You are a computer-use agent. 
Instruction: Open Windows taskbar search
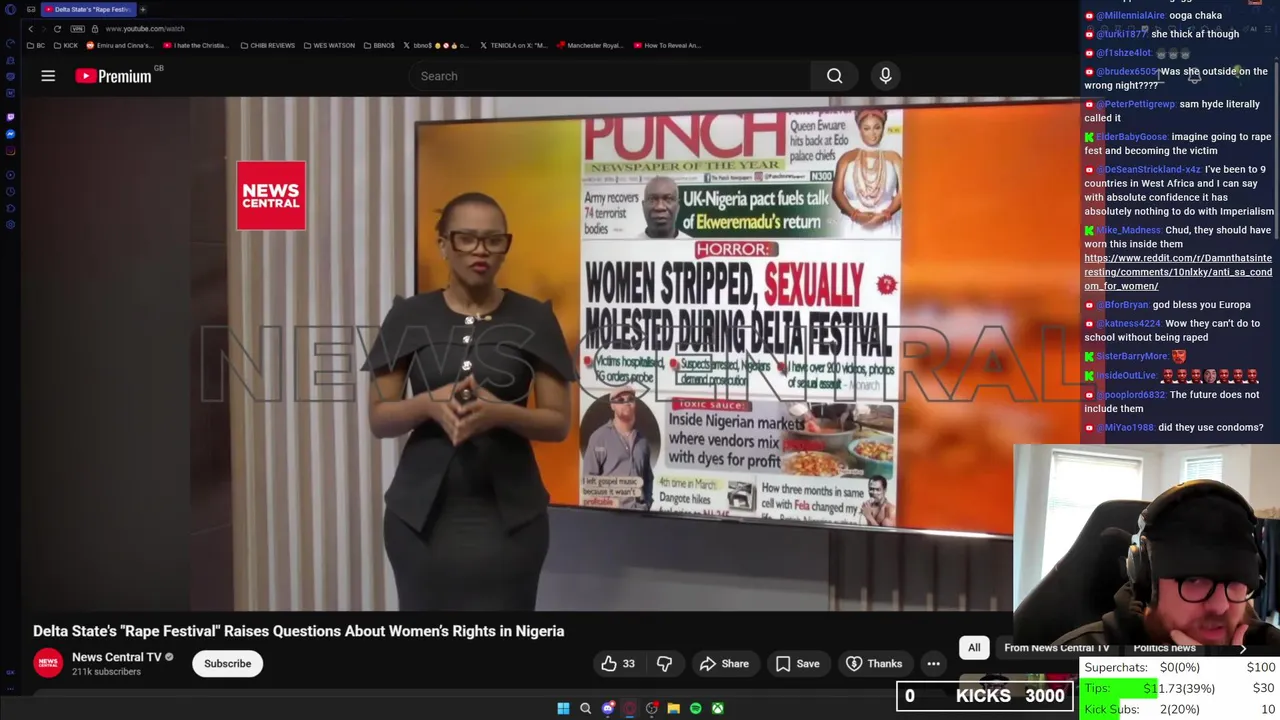click(585, 709)
